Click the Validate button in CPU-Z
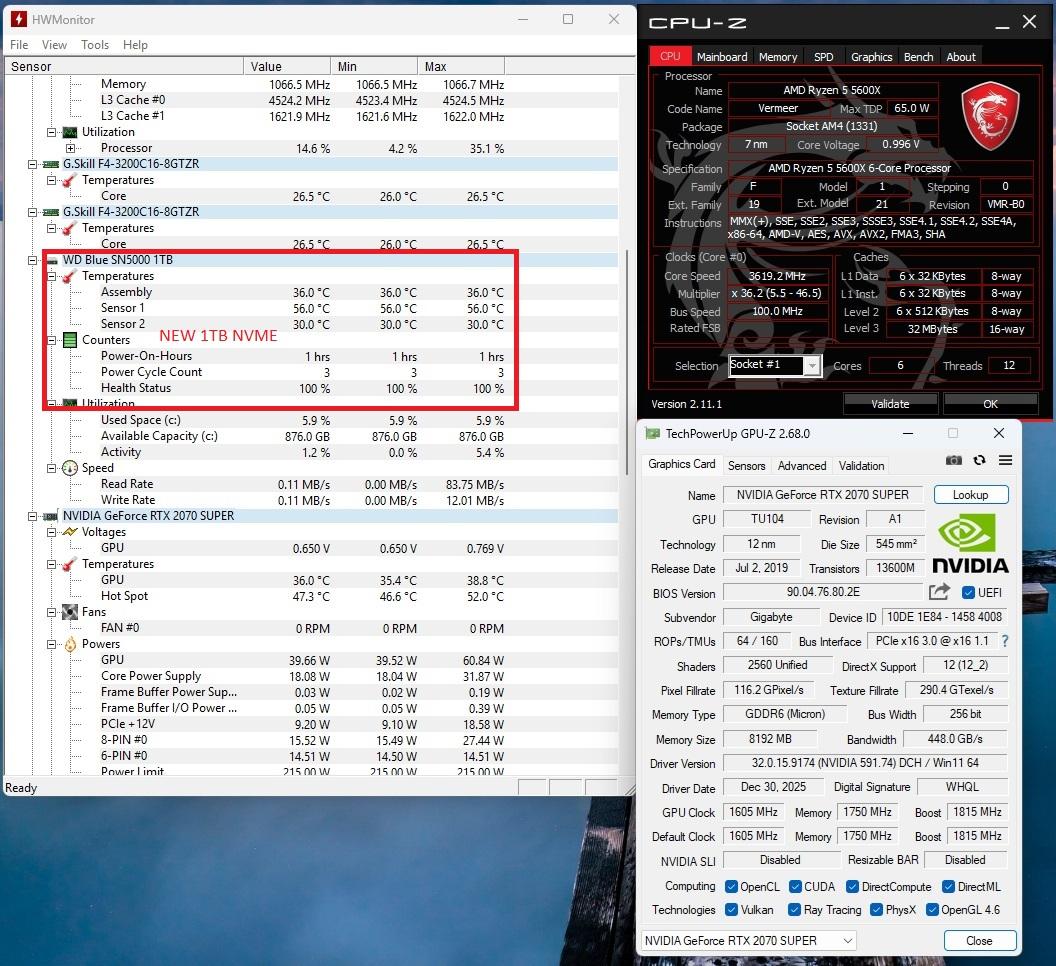1056x966 pixels. tap(890, 404)
